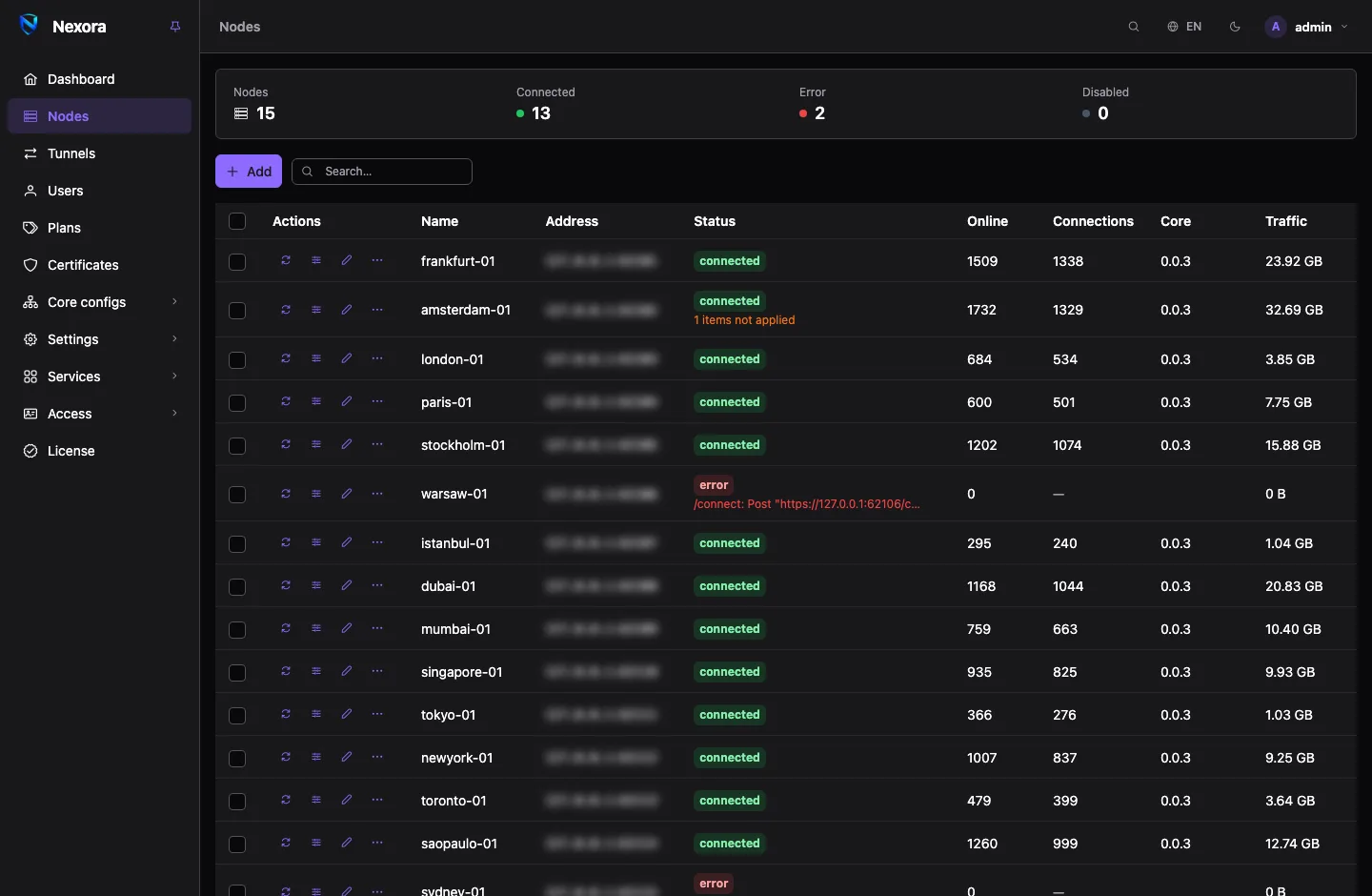
Task: Edit the london-01 node
Action: 347,358
